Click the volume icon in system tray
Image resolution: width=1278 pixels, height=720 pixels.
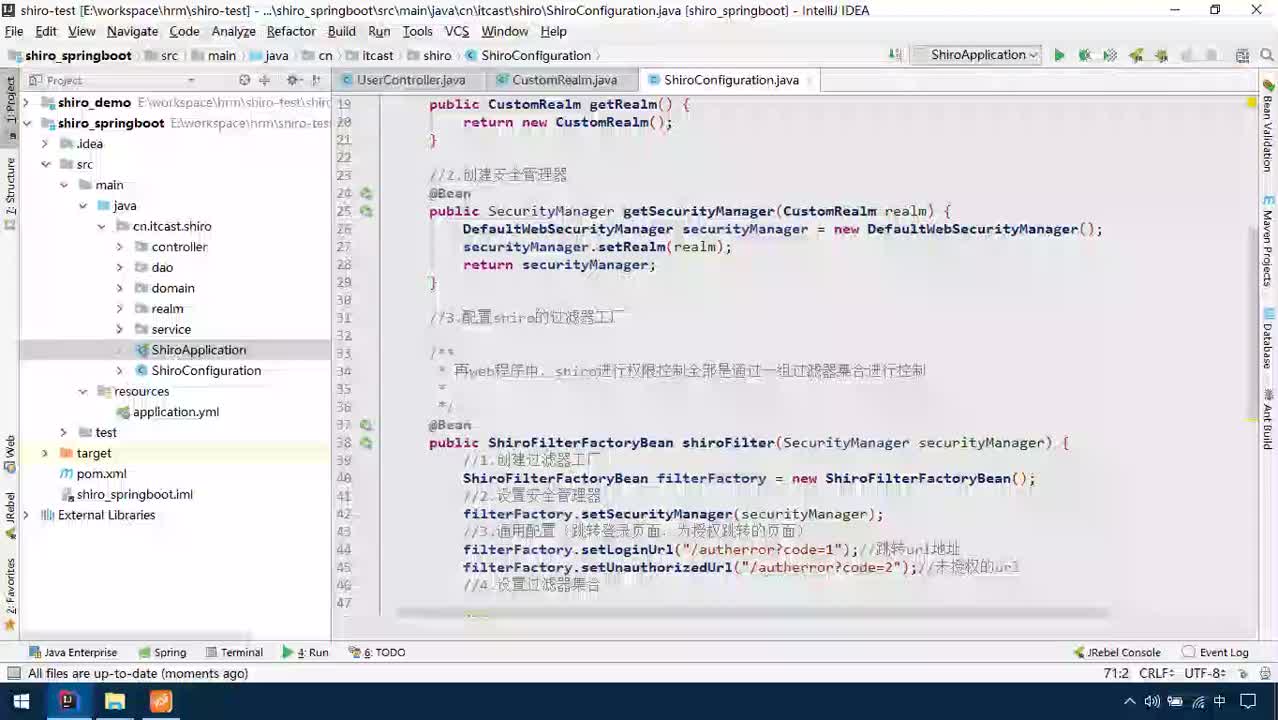tap(1152, 702)
